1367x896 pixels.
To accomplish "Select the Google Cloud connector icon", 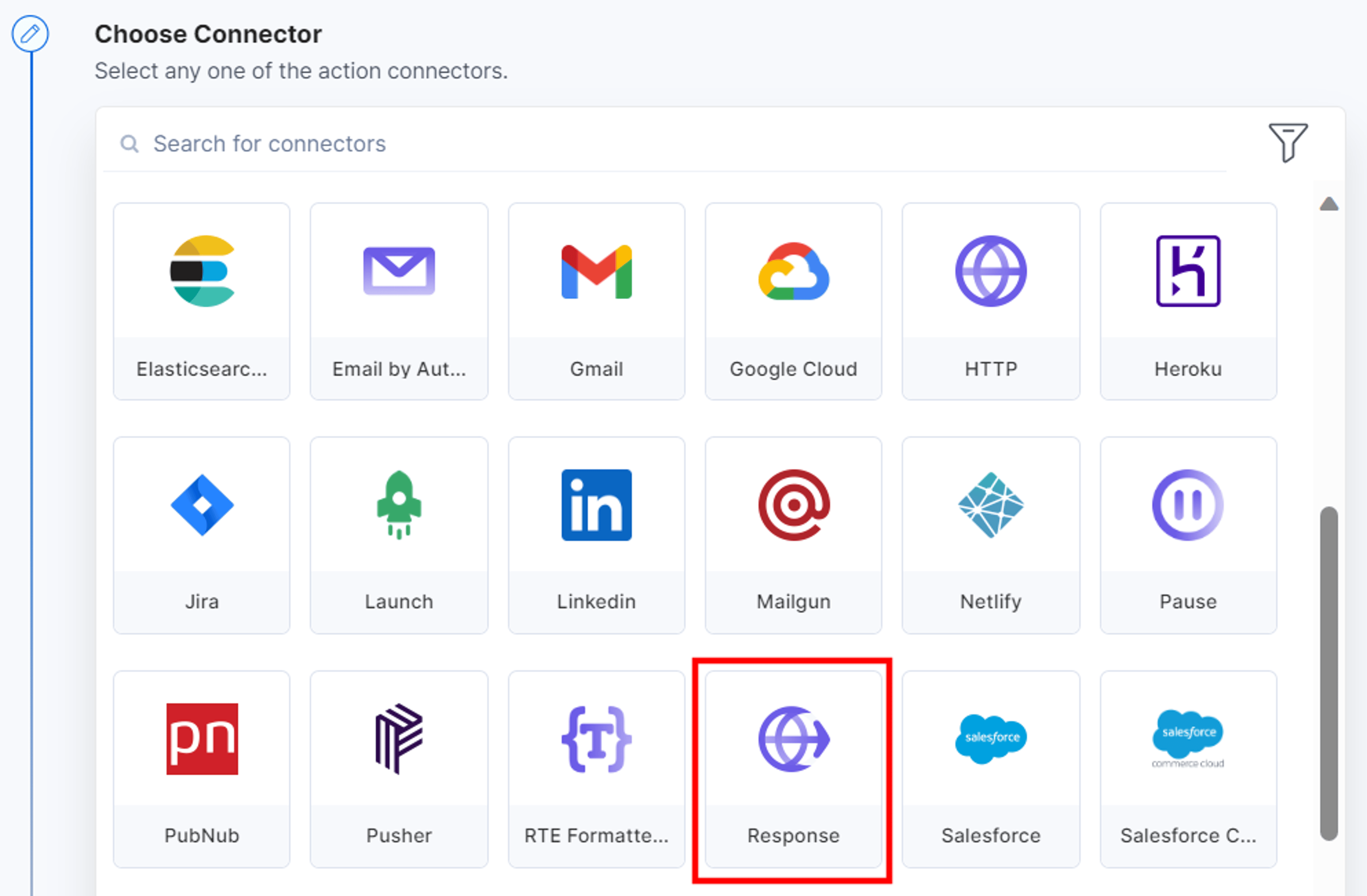I will coord(794,271).
